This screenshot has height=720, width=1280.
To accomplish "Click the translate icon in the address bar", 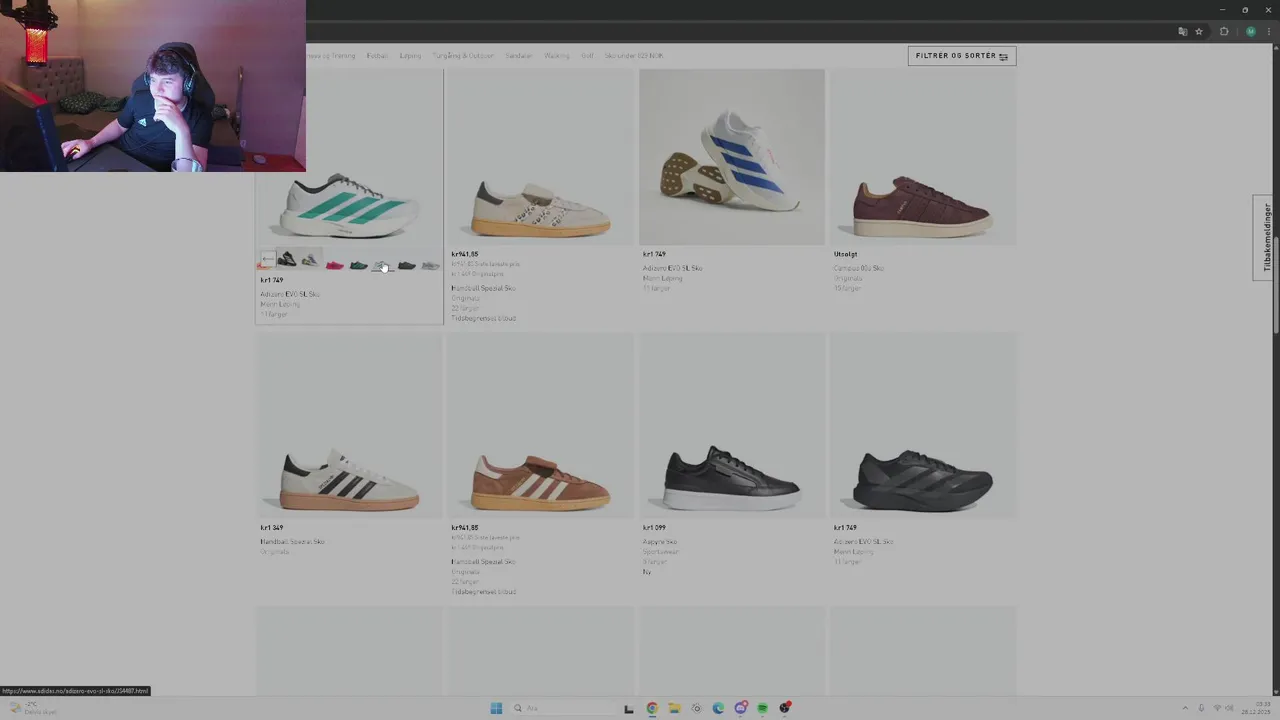I will pyautogui.click(x=1183, y=31).
